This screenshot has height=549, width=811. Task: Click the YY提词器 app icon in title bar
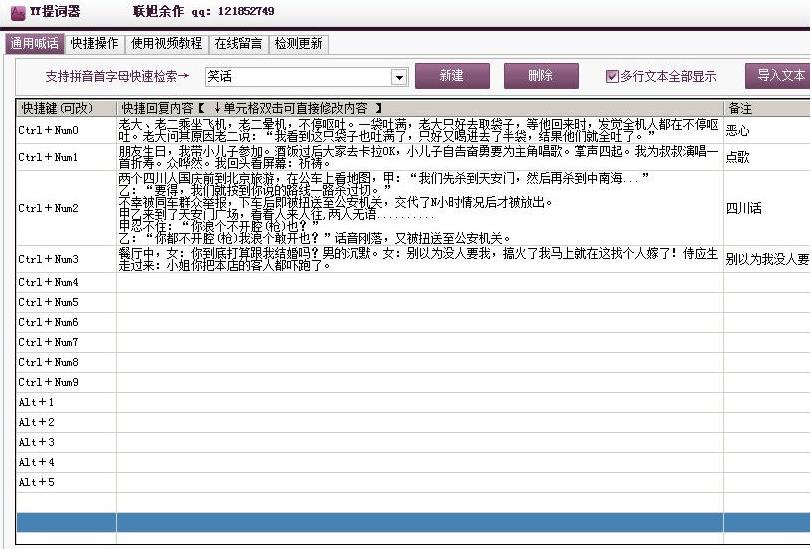[17, 11]
